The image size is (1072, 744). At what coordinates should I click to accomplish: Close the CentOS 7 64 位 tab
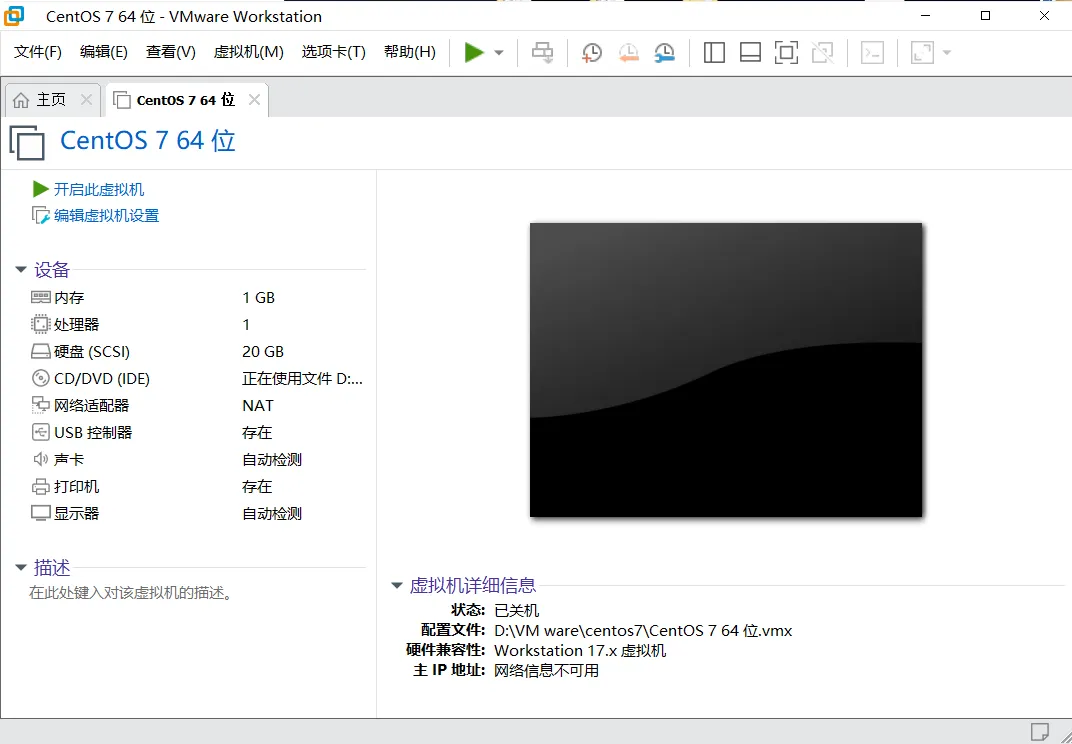[x=254, y=100]
